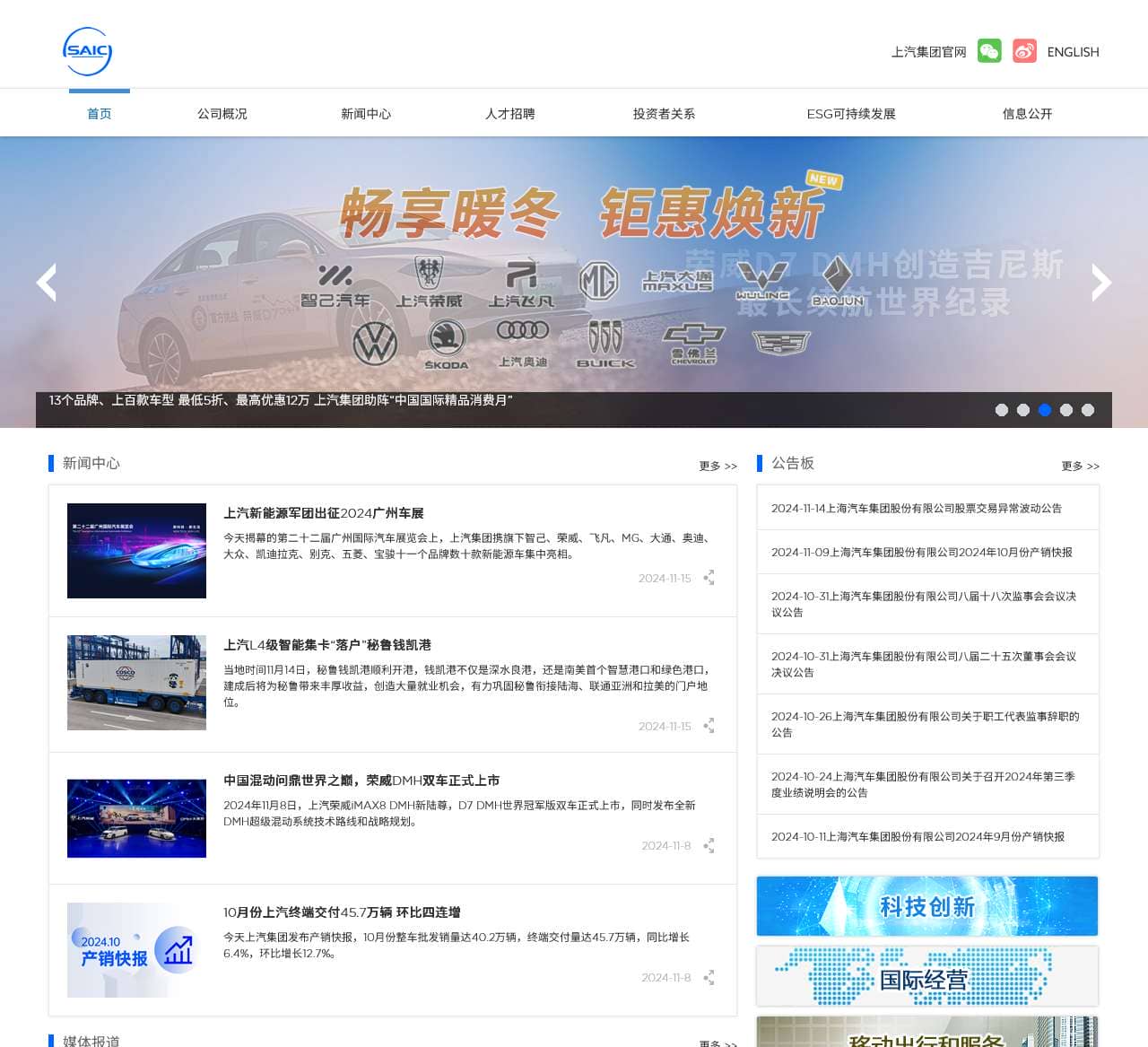Screen dimensions: 1148x1047
Task: Click the 国际经营 banner
Action: [x=927, y=976]
